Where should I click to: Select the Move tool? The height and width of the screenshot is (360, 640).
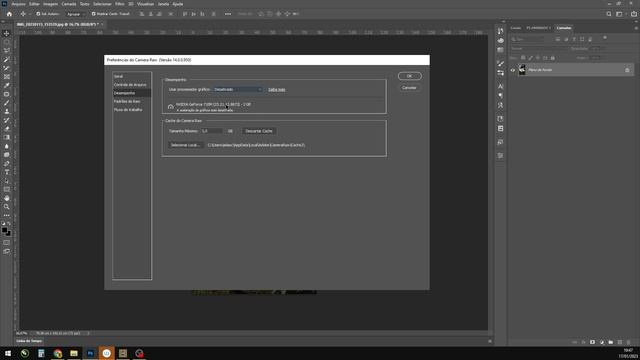(7, 33)
